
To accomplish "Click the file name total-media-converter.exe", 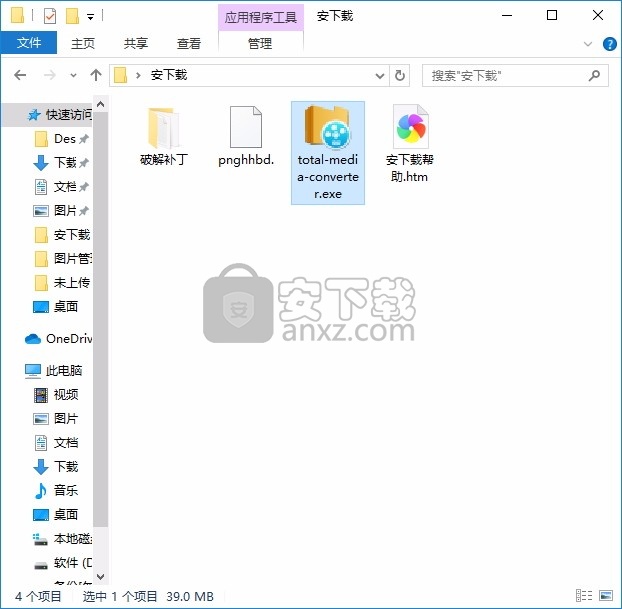I will (x=328, y=177).
